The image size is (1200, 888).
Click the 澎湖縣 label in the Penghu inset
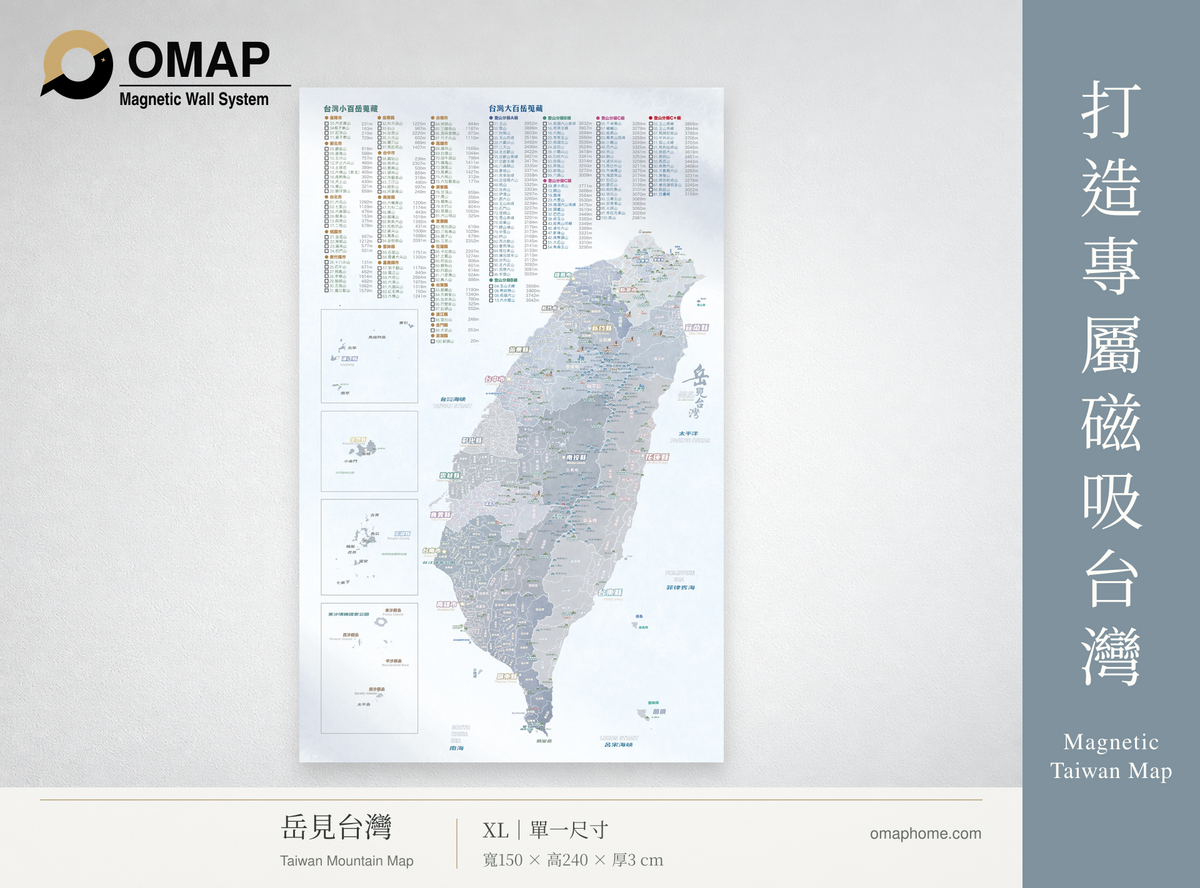(x=404, y=535)
